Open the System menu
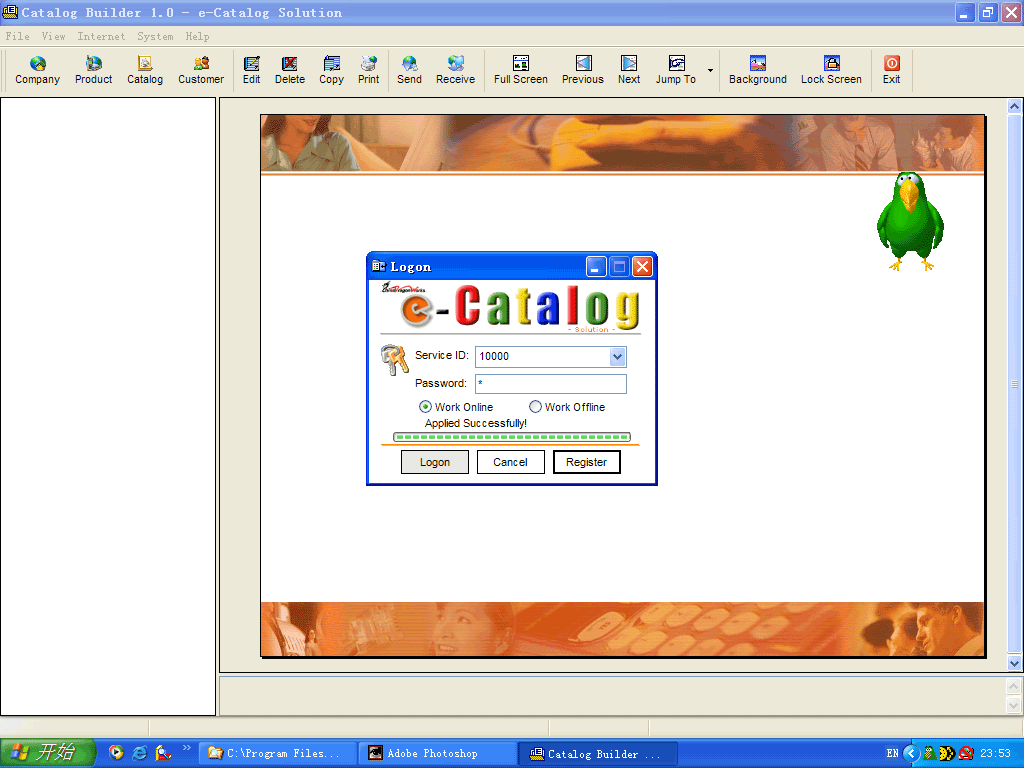Image resolution: width=1024 pixels, height=768 pixels. pyautogui.click(x=155, y=37)
